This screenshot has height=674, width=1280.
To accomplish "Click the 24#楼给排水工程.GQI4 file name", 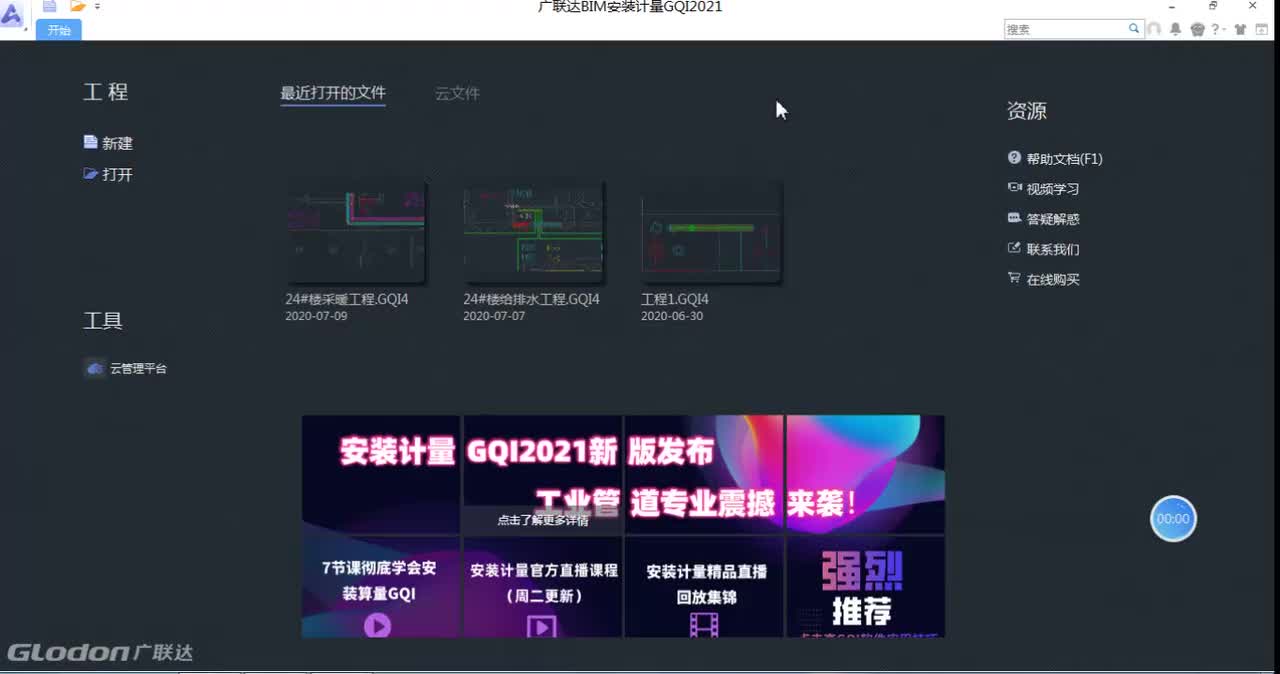I will [x=531, y=299].
